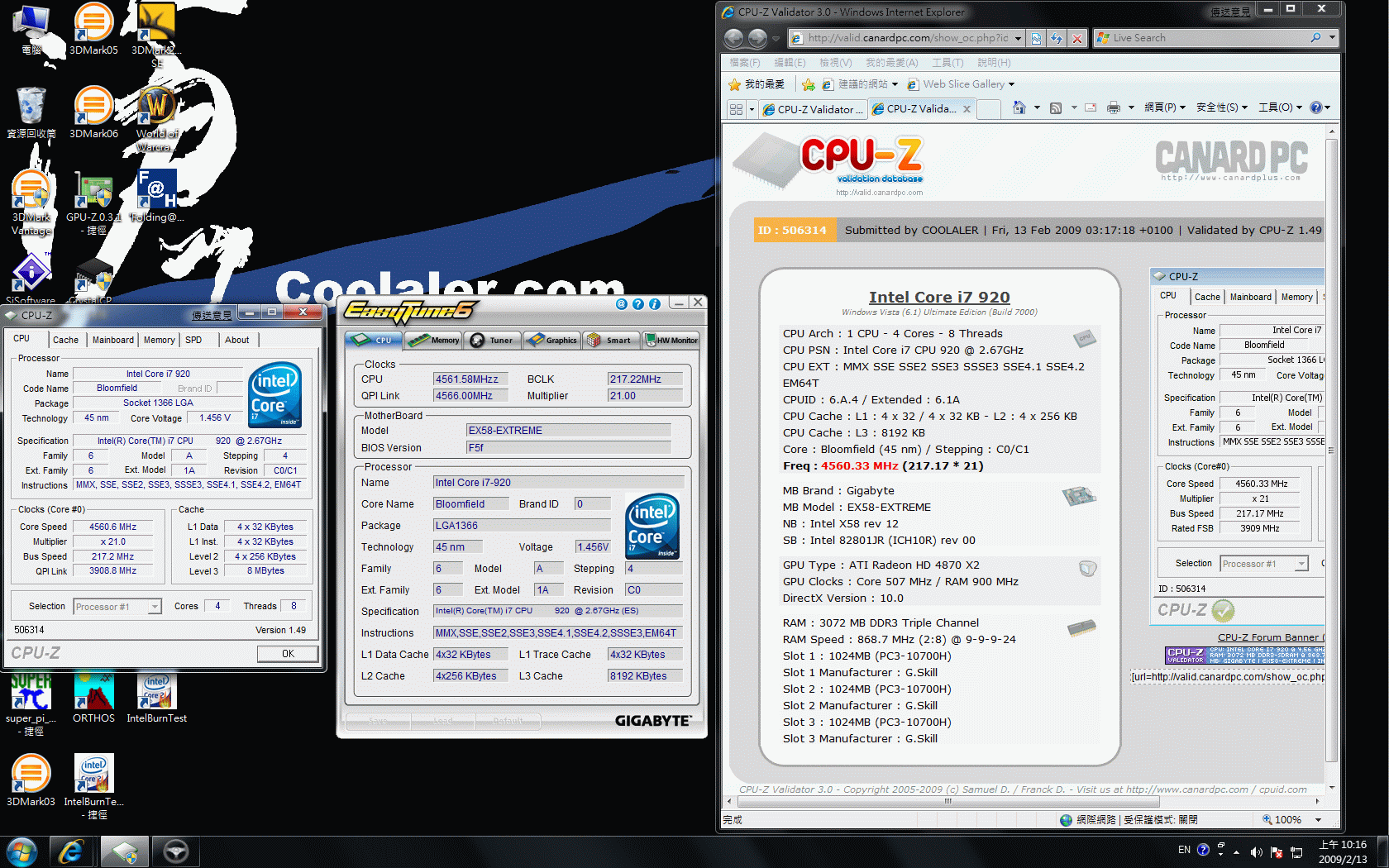Launch ORTHOS from the desktop
This screenshot has height=868, width=1389.
(x=93, y=697)
